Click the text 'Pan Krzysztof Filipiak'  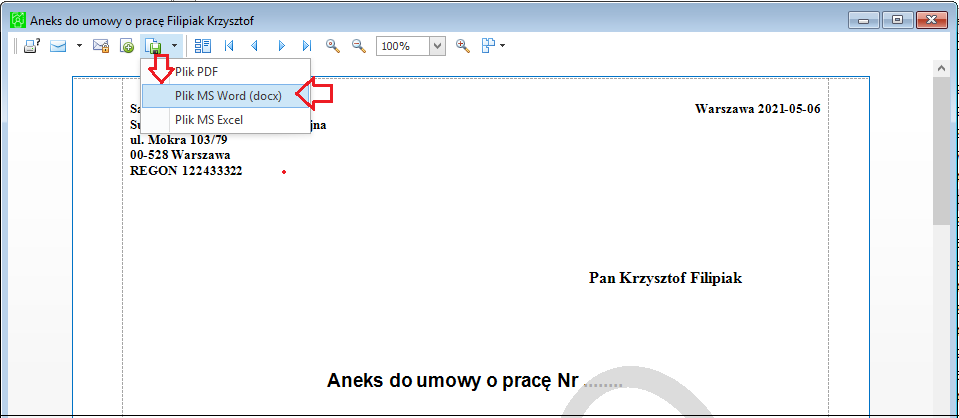(x=665, y=278)
